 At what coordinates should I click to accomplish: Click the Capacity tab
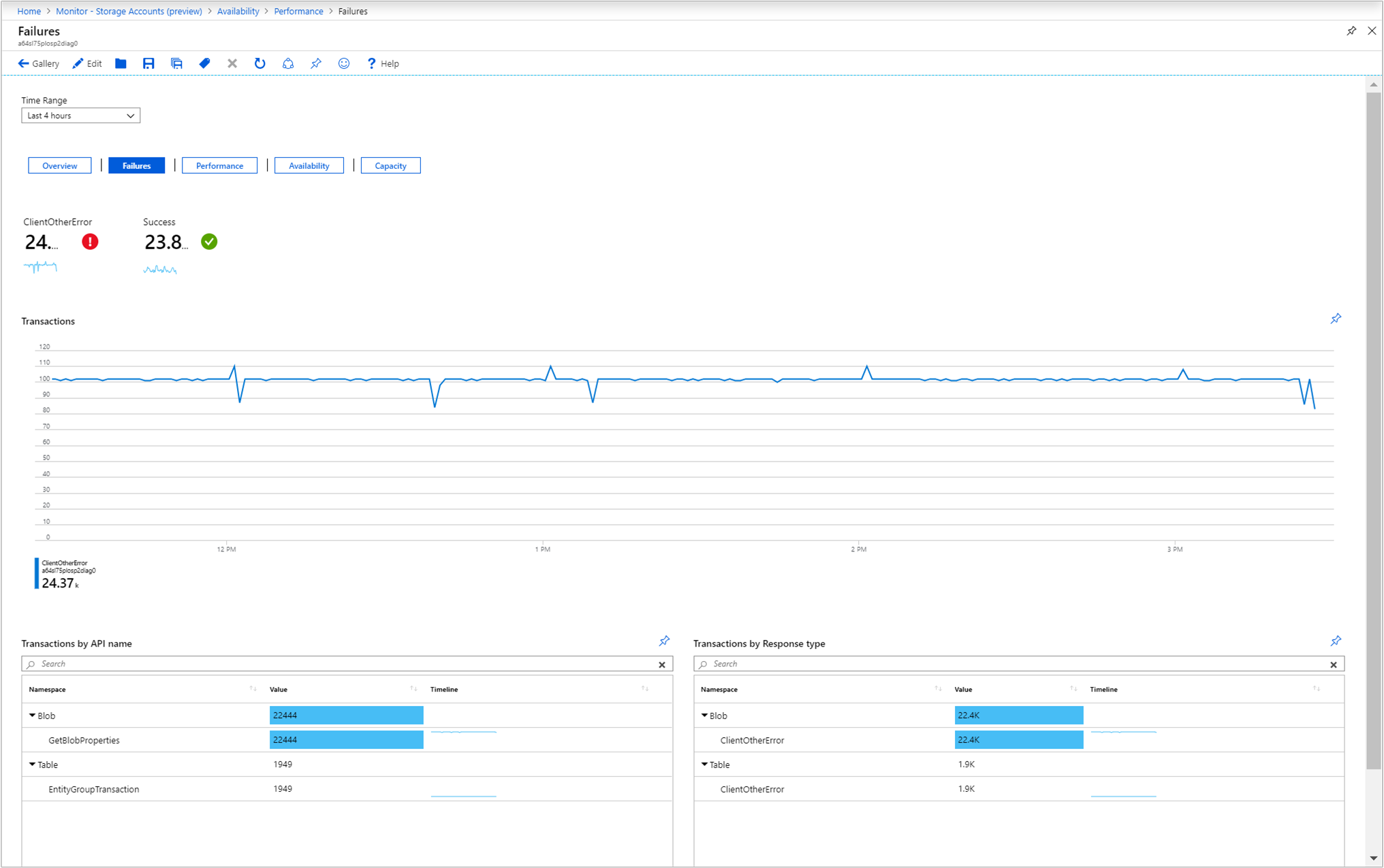(390, 165)
